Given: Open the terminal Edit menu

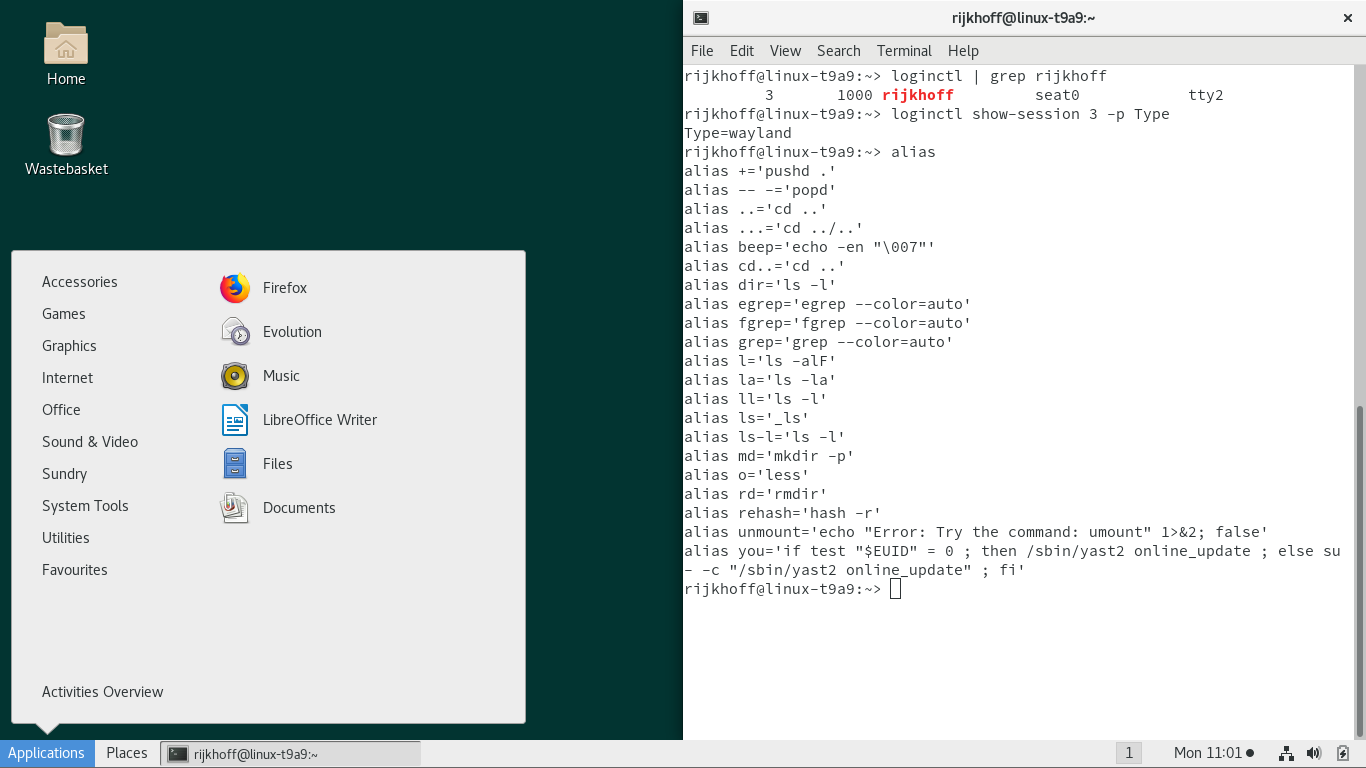Looking at the screenshot, I should (742, 51).
